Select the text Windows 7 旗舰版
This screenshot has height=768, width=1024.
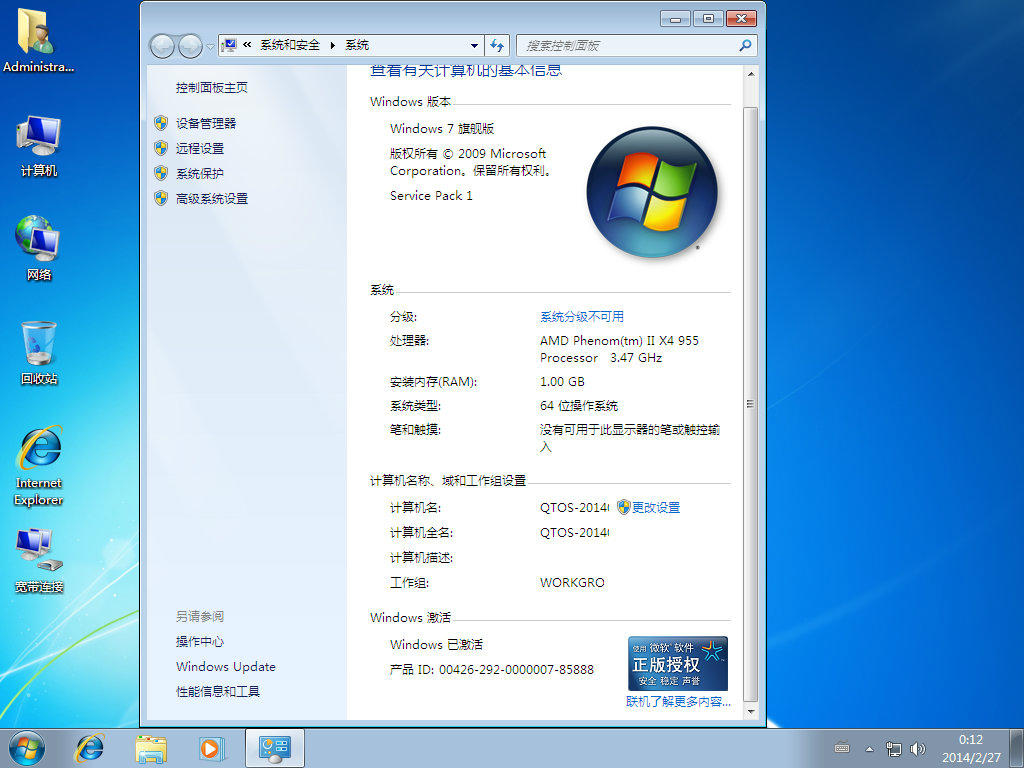point(442,129)
